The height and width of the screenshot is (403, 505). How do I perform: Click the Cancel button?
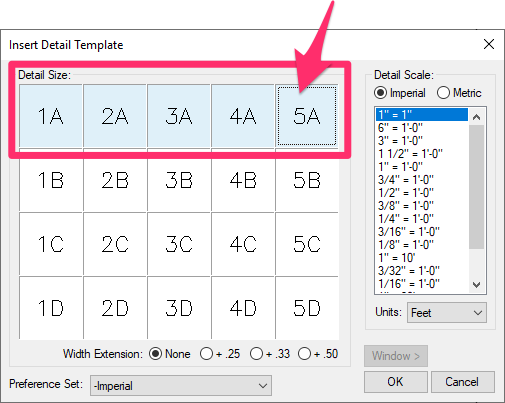point(463,382)
